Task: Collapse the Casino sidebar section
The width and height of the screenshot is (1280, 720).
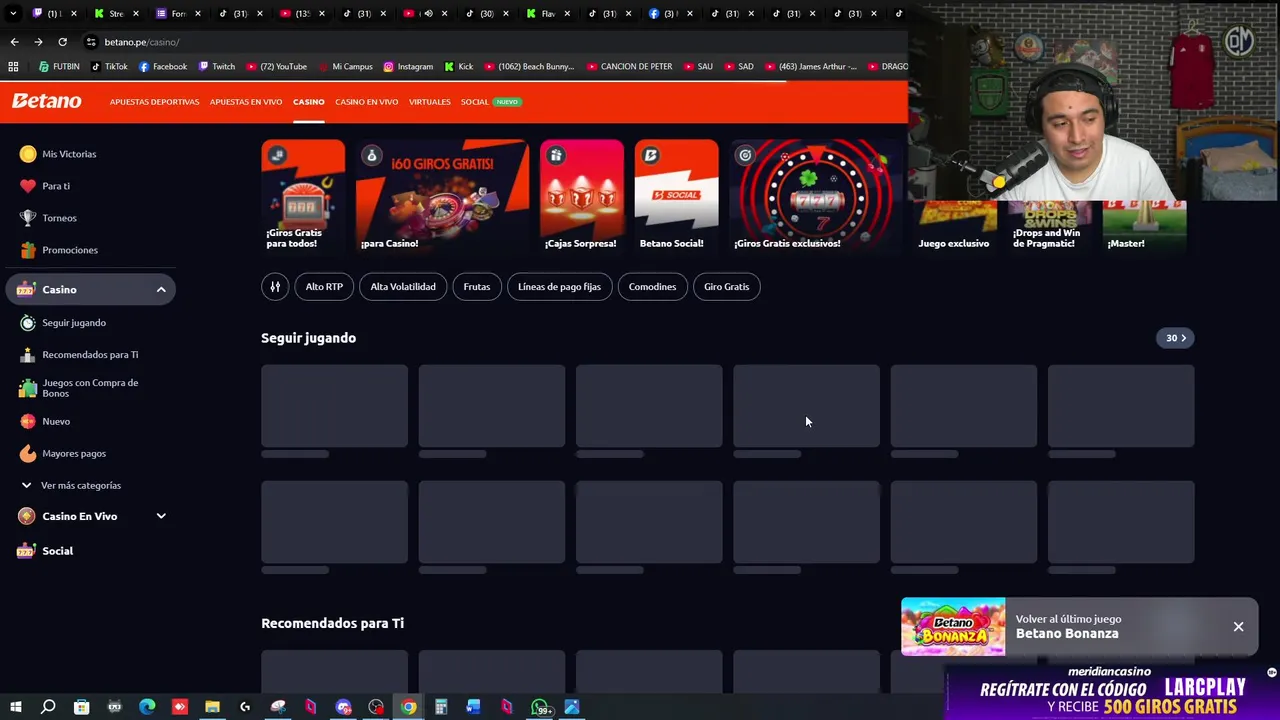Action: tap(161, 290)
